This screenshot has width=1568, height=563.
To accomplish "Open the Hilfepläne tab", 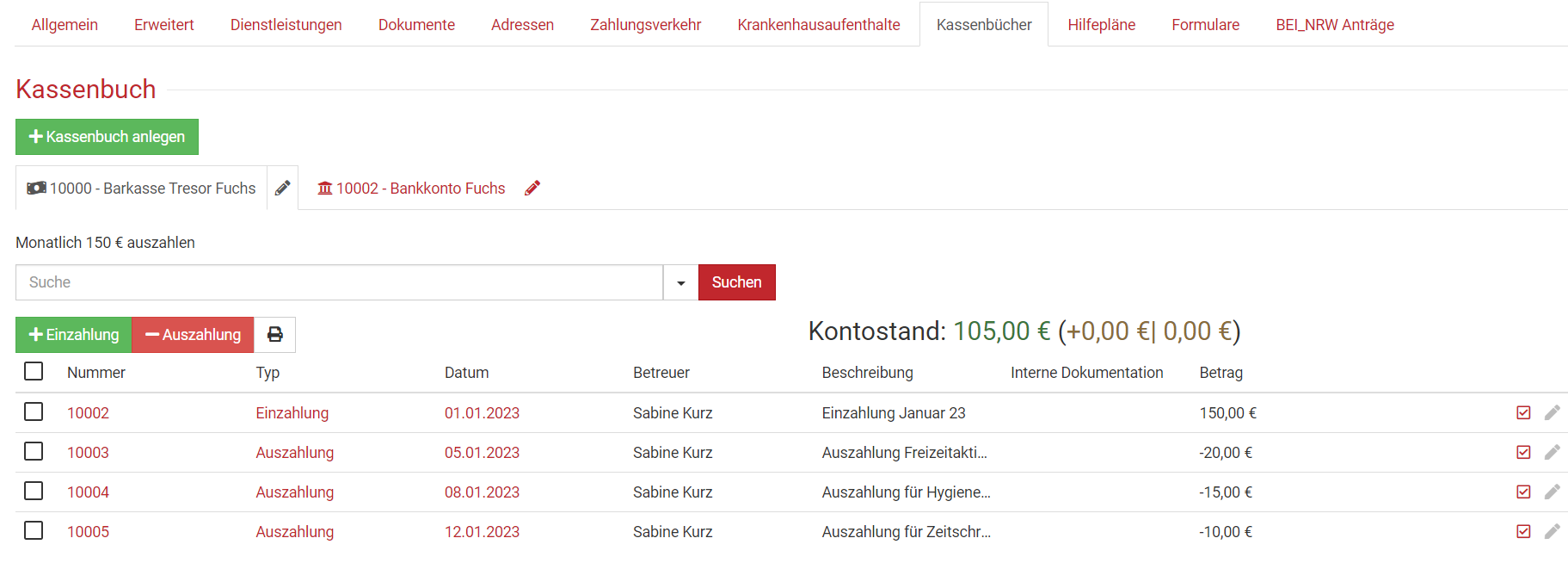I will point(1101,25).
